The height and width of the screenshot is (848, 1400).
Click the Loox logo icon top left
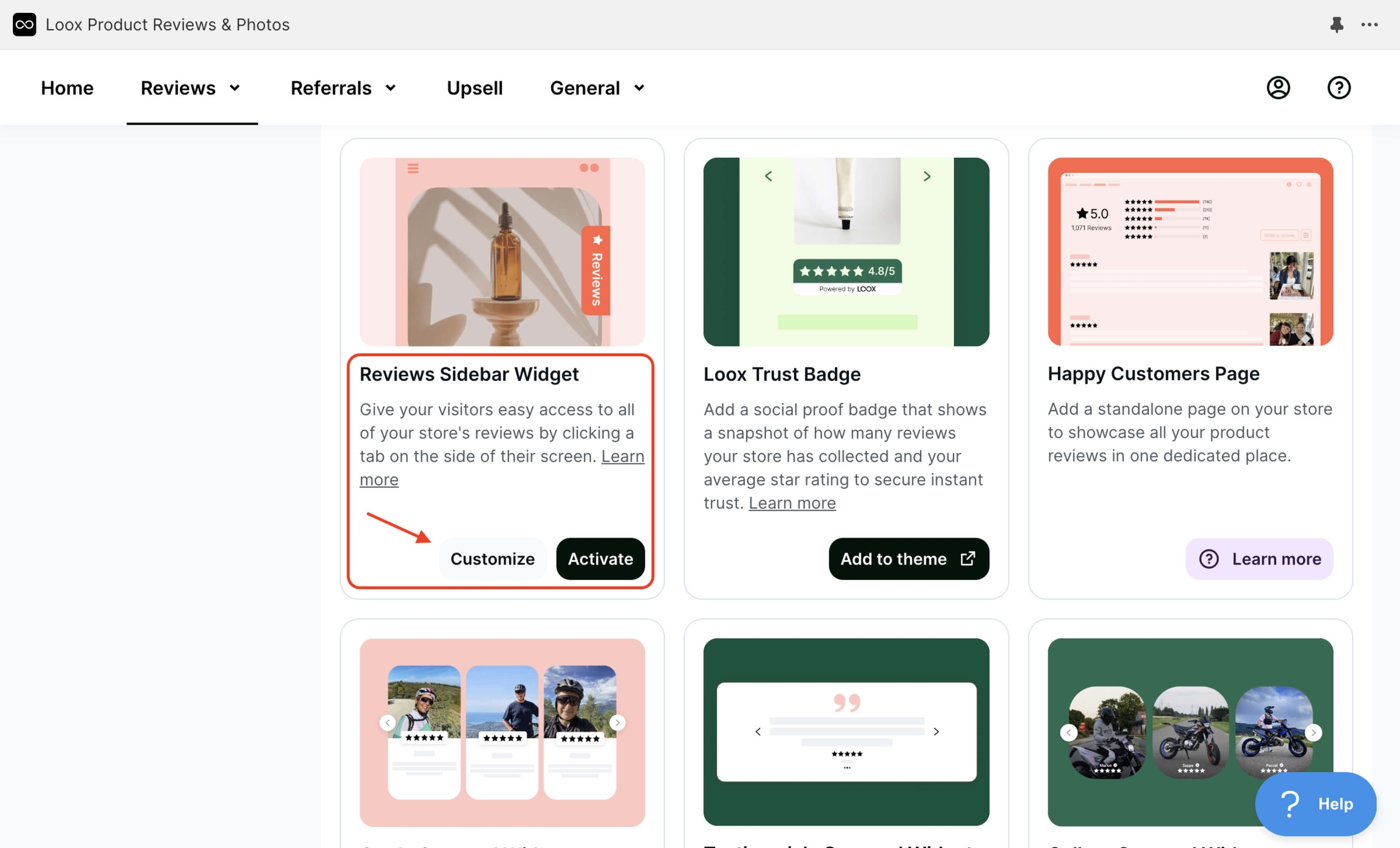(24, 24)
